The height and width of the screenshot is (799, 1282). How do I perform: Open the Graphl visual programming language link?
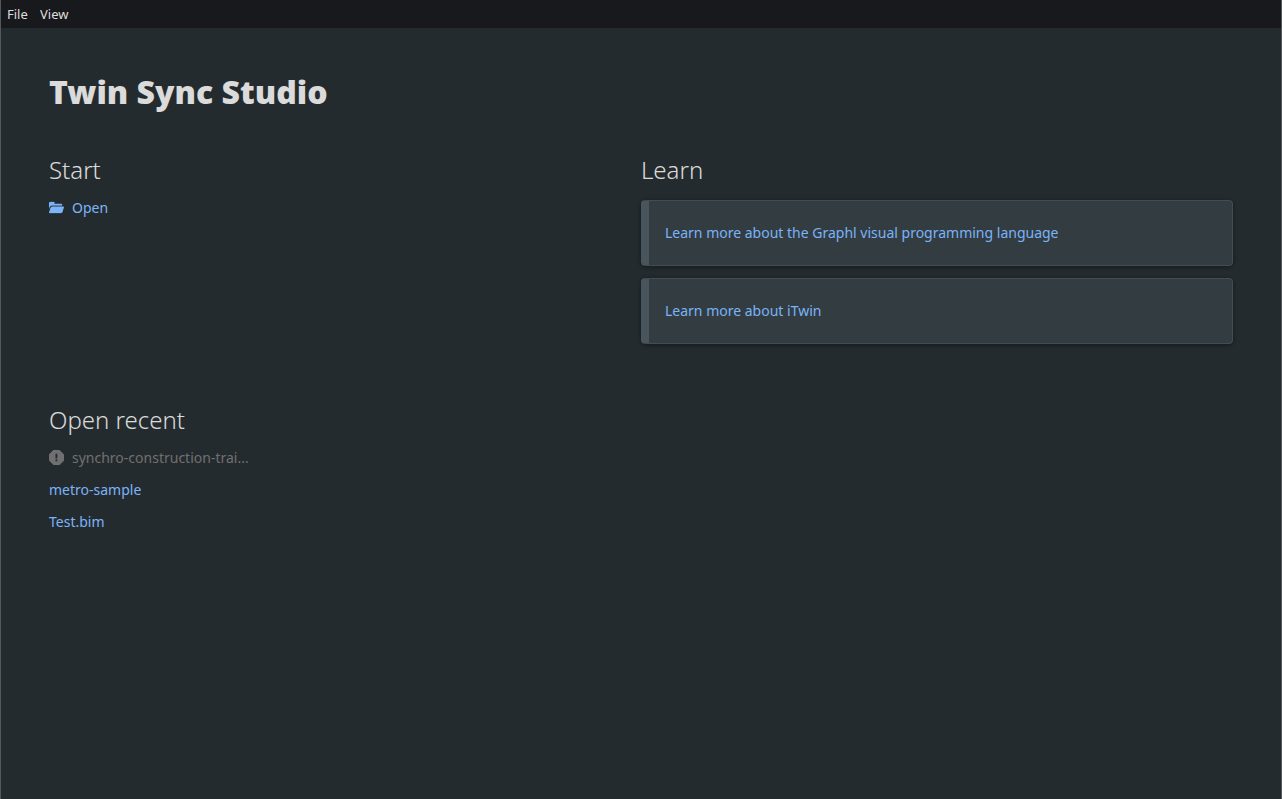(861, 233)
